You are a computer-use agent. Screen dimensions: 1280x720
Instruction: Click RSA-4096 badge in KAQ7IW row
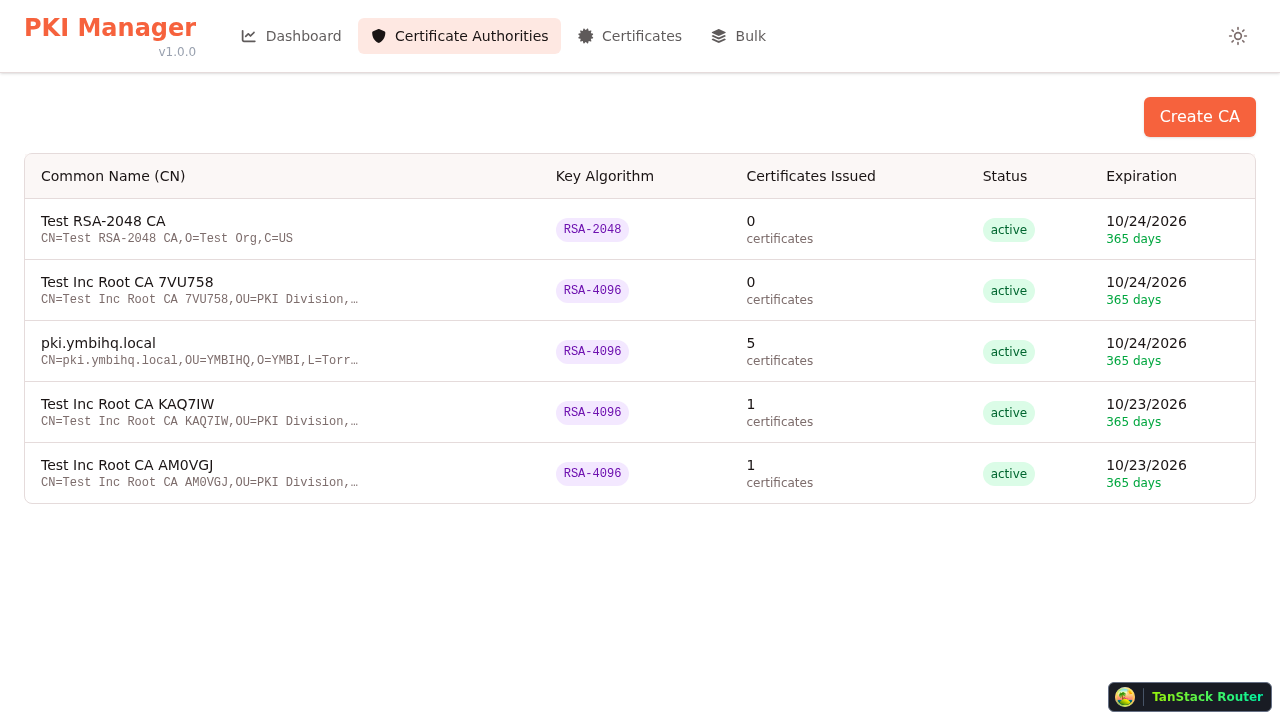tap(592, 413)
